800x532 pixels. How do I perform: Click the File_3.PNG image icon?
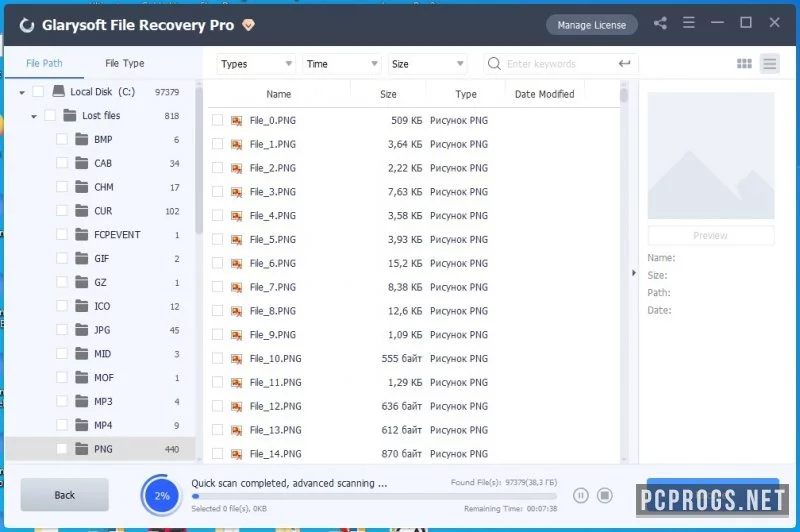tap(237, 192)
